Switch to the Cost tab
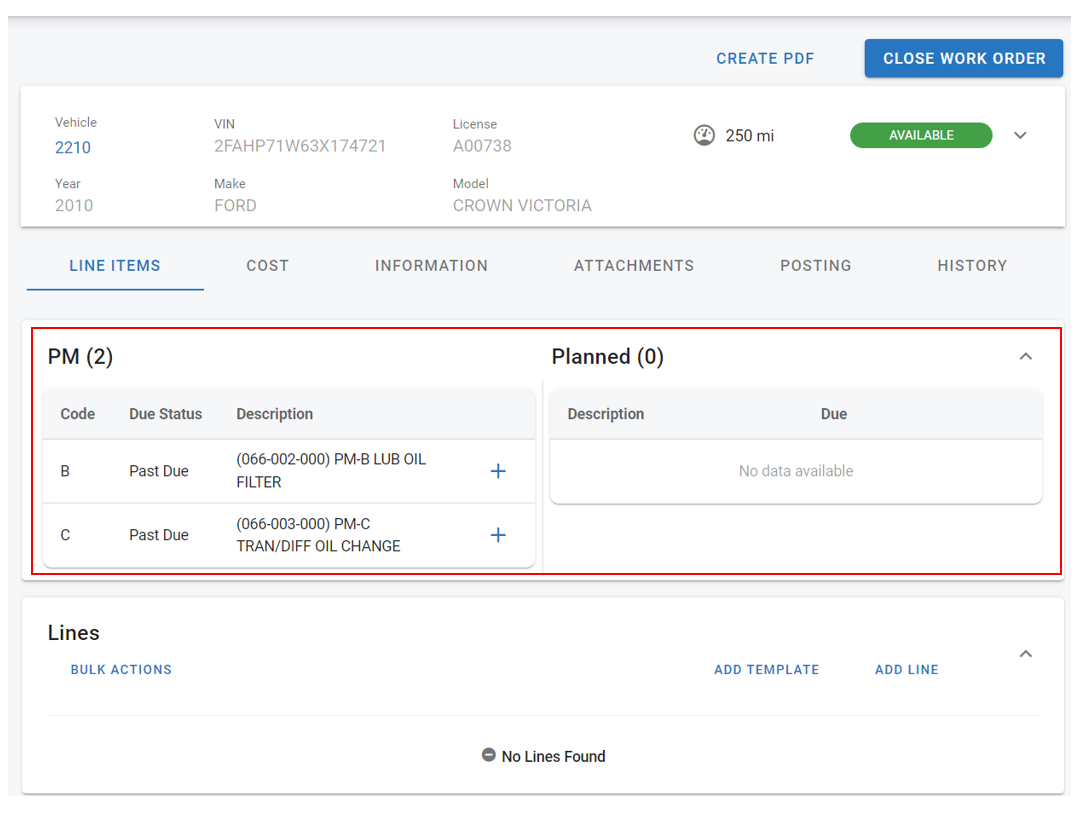 point(267,266)
